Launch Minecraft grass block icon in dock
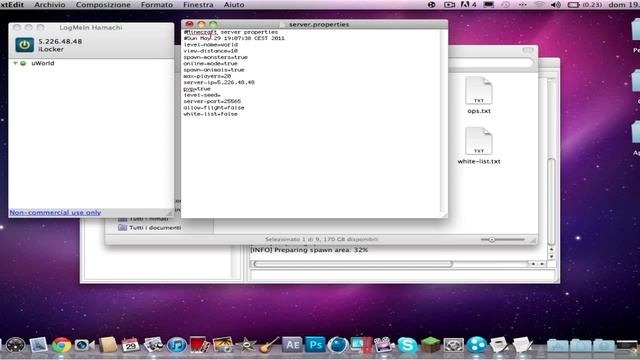 (430, 345)
